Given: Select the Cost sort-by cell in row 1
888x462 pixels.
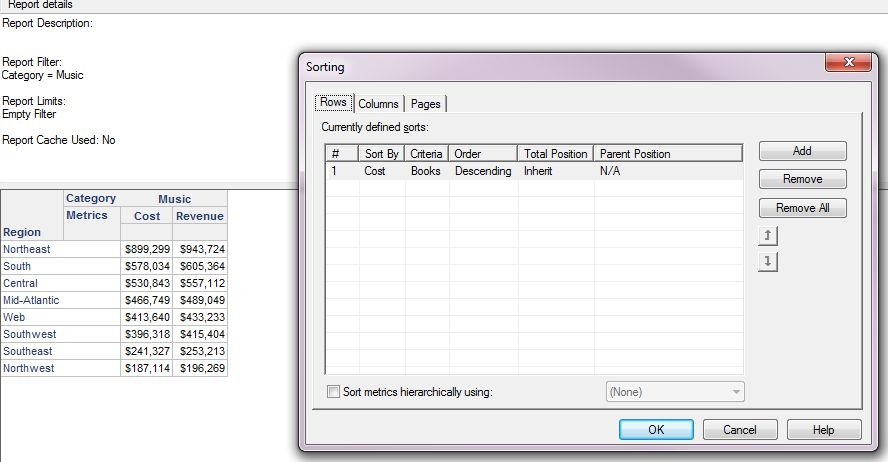Looking at the screenshot, I should tap(375, 171).
